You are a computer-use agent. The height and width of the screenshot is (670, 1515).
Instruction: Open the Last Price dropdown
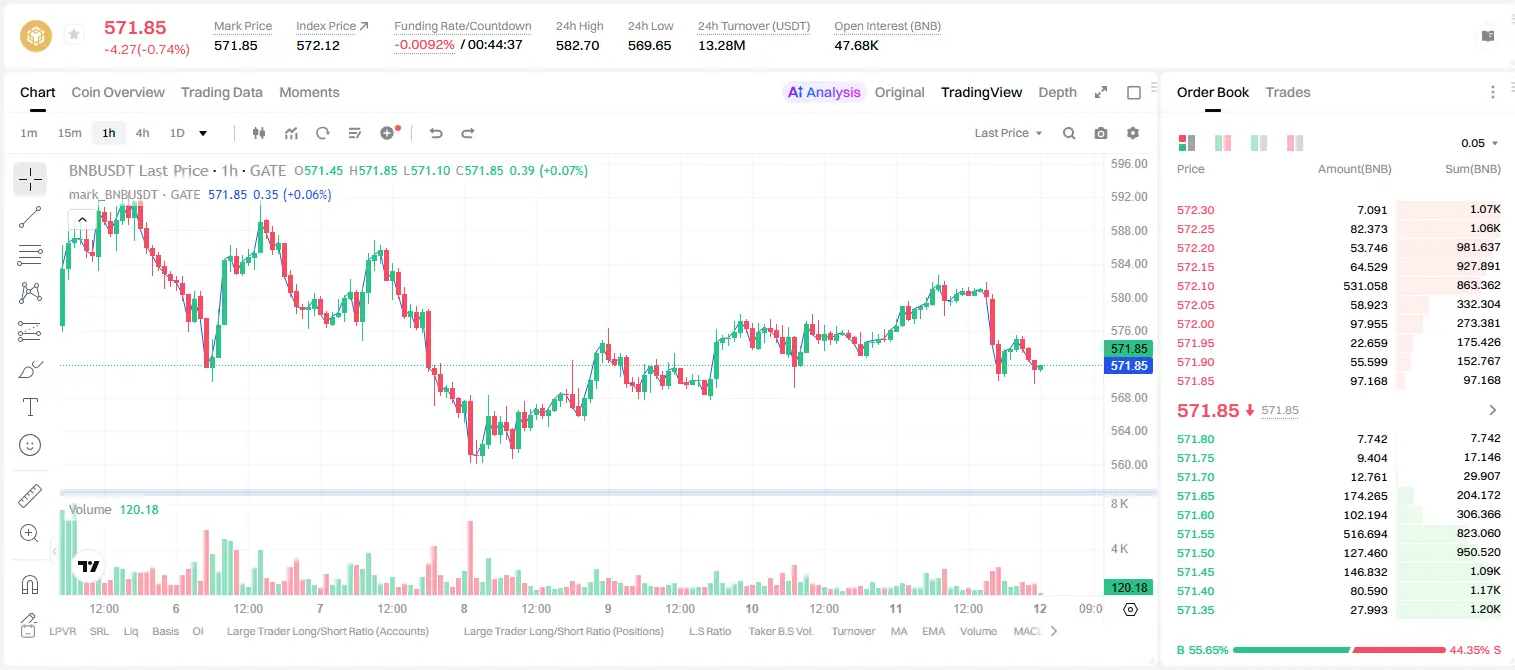[1008, 133]
